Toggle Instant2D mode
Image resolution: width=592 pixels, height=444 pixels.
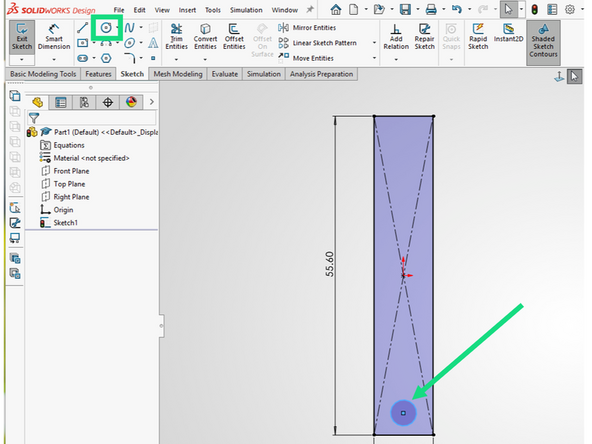pyautogui.click(x=508, y=32)
